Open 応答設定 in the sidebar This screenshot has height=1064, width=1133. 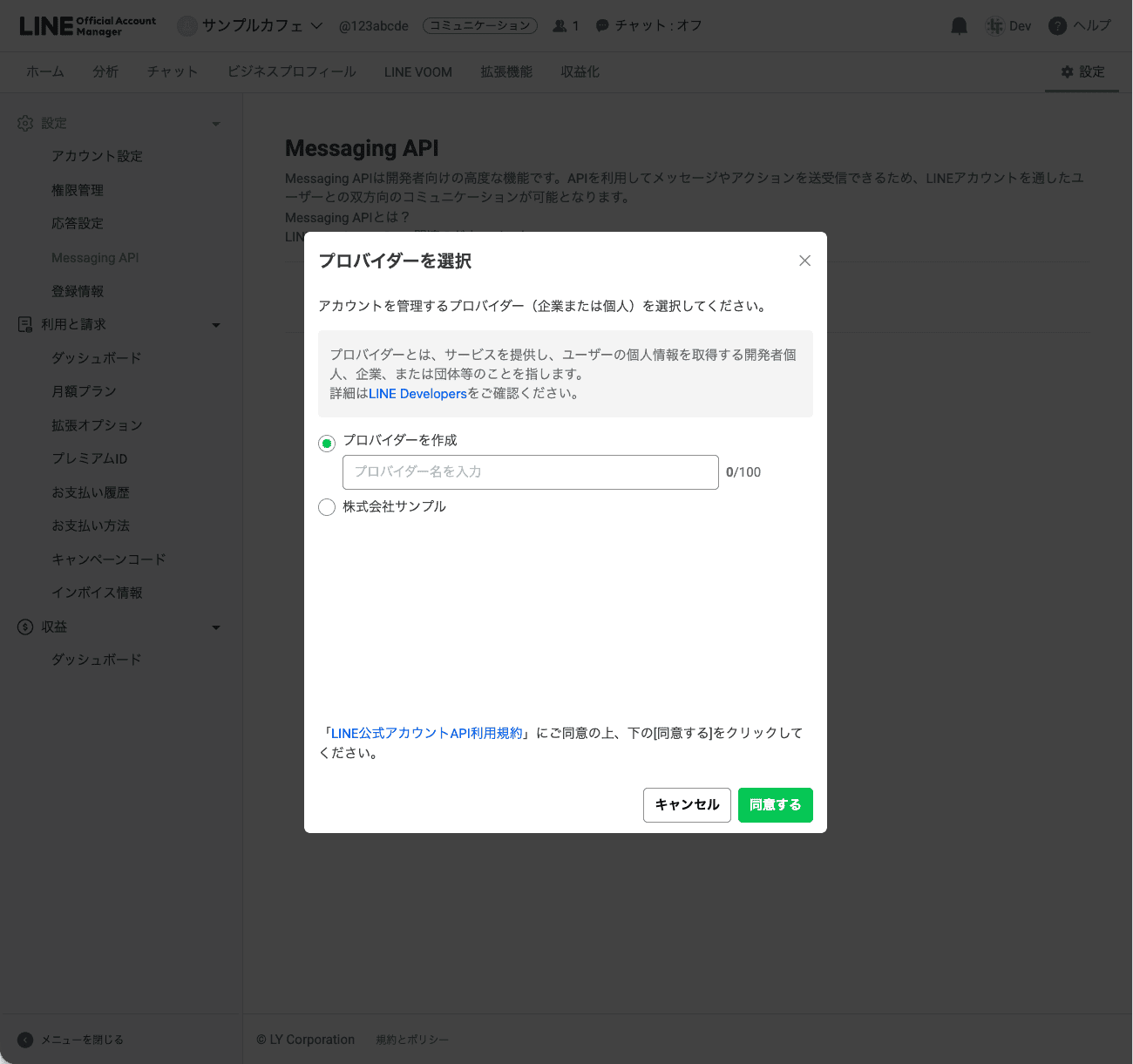pyautogui.click(x=78, y=223)
